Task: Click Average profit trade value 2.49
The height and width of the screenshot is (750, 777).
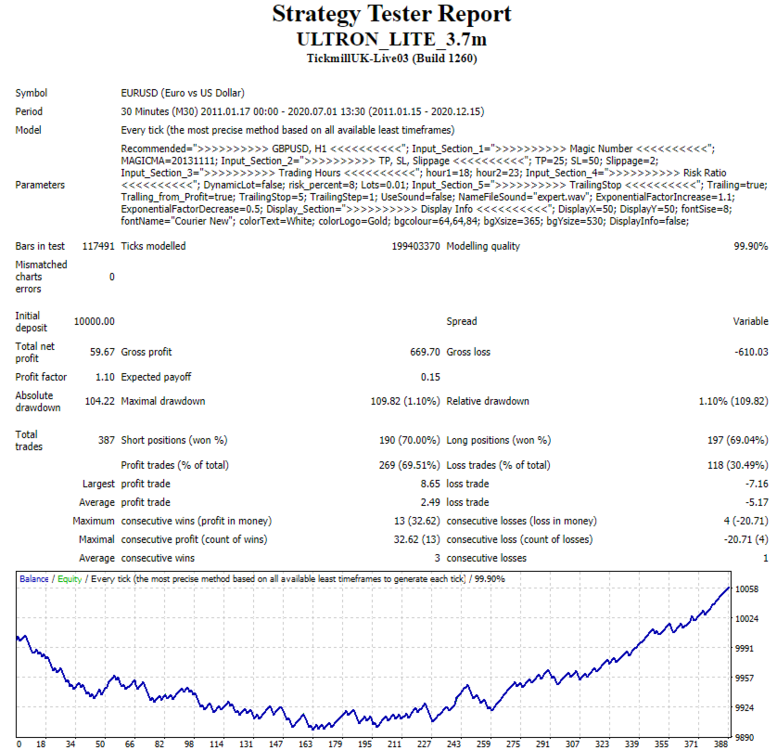Action: [x=430, y=503]
